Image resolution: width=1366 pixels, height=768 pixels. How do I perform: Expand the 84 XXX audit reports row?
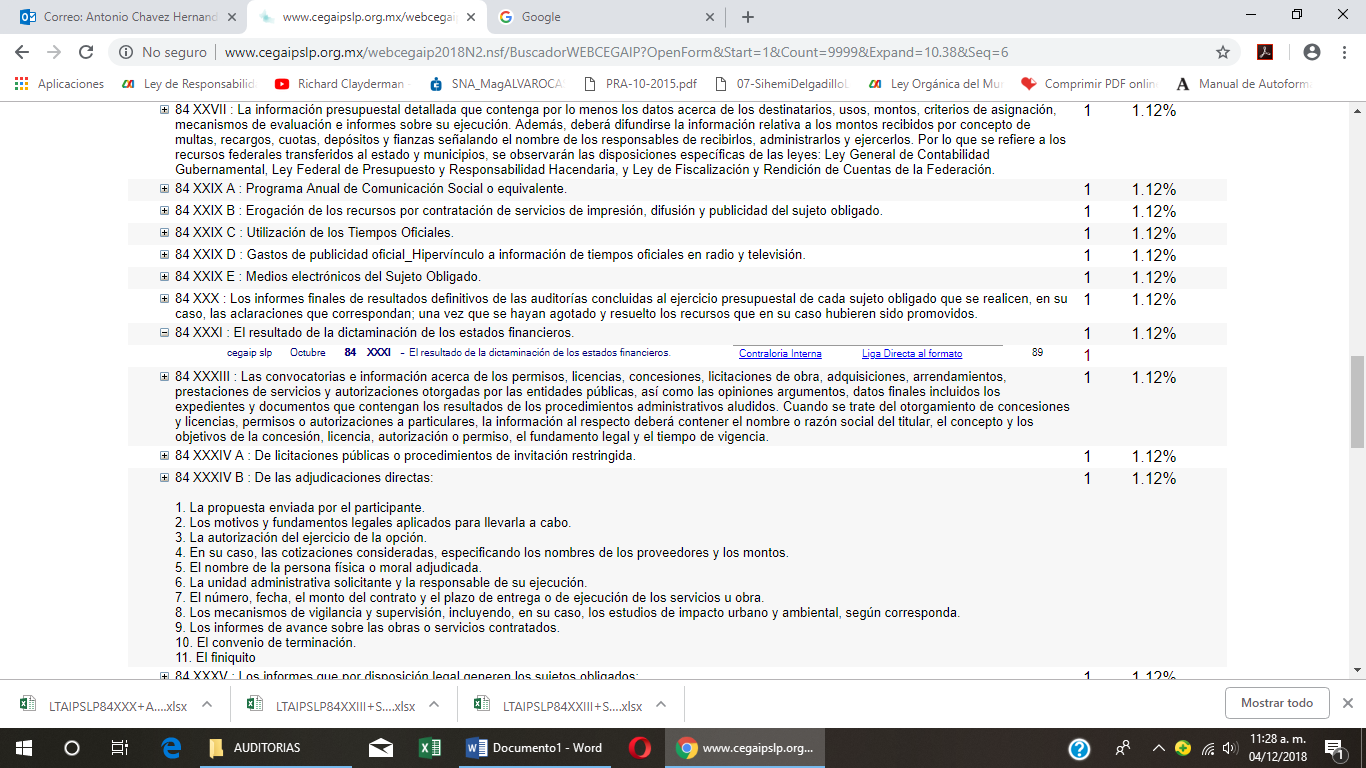click(165, 299)
